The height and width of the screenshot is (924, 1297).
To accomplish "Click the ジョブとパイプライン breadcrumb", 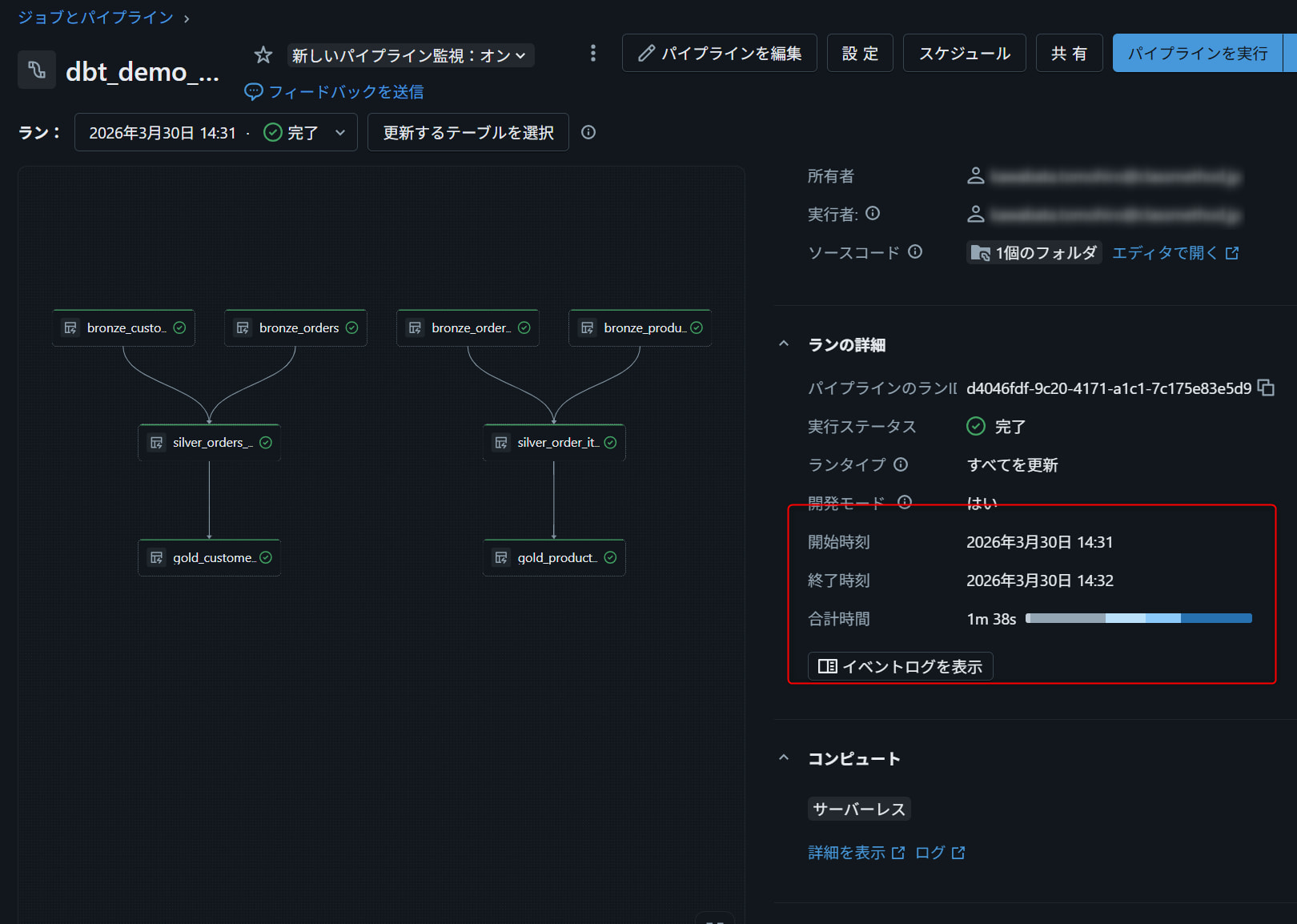I will (95, 17).
